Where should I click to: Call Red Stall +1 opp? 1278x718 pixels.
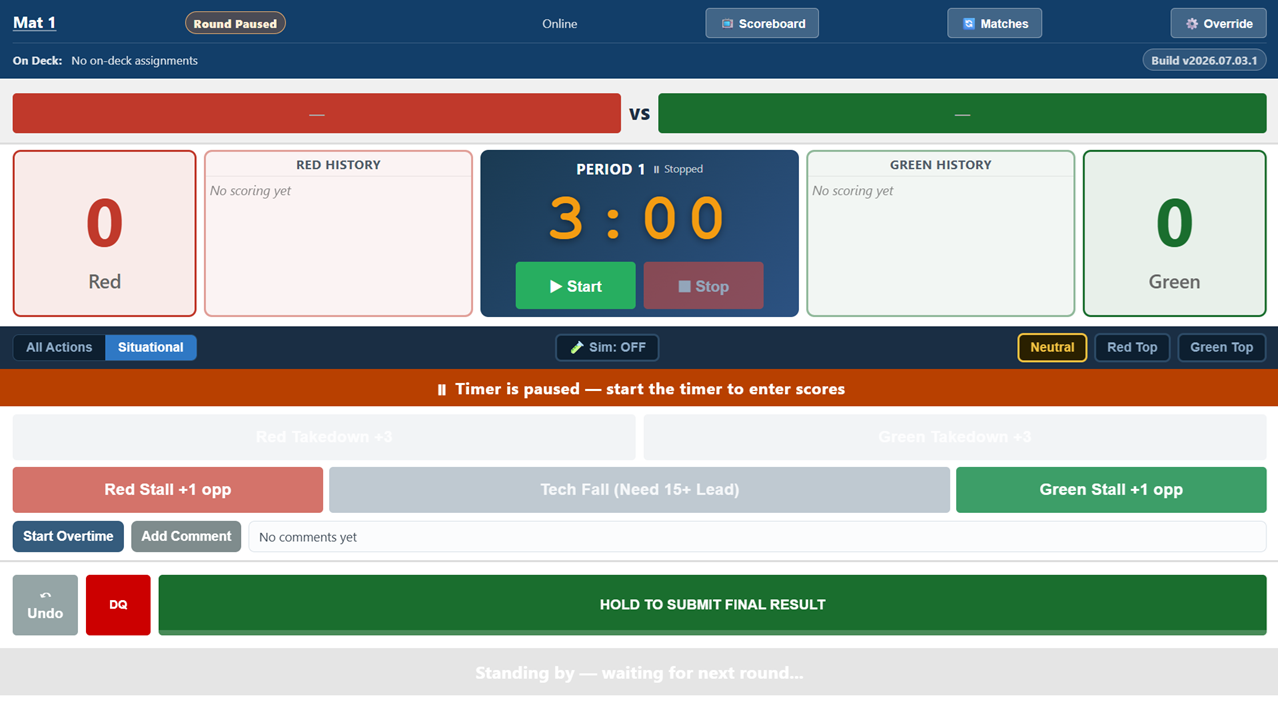[x=168, y=490]
